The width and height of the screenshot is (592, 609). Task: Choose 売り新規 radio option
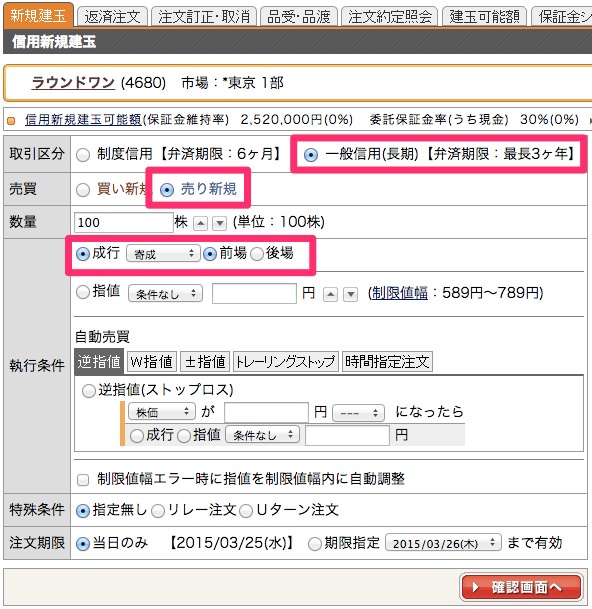[167, 190]
